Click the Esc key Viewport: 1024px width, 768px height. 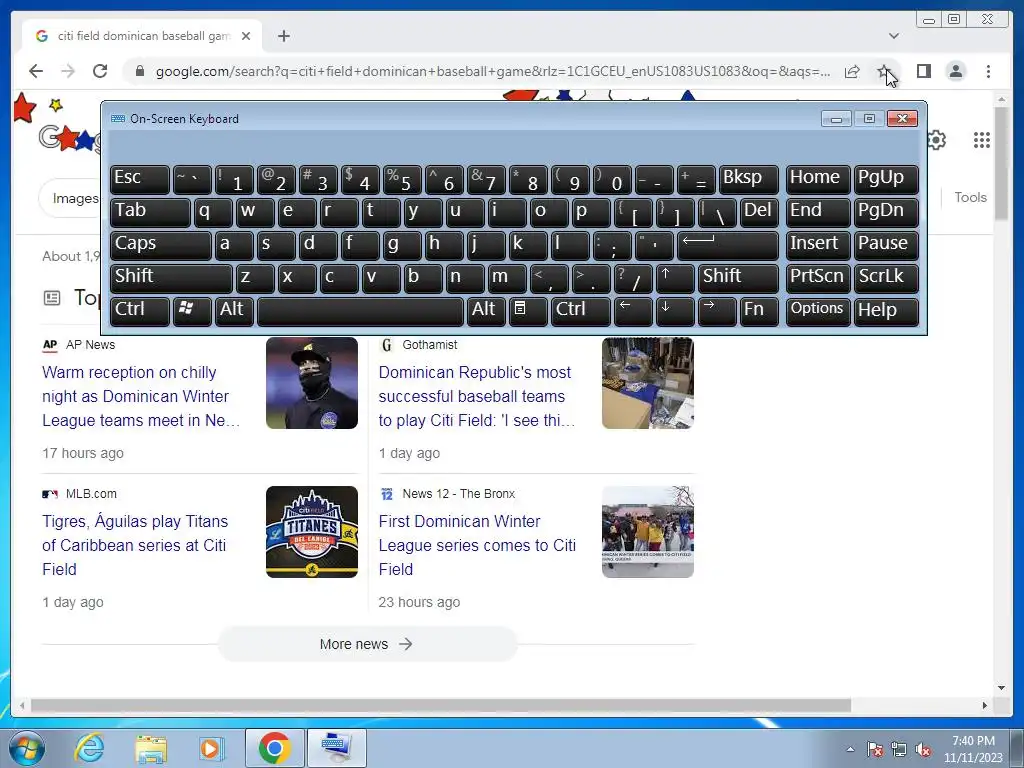pyautogui.click(x=140, y=179)
